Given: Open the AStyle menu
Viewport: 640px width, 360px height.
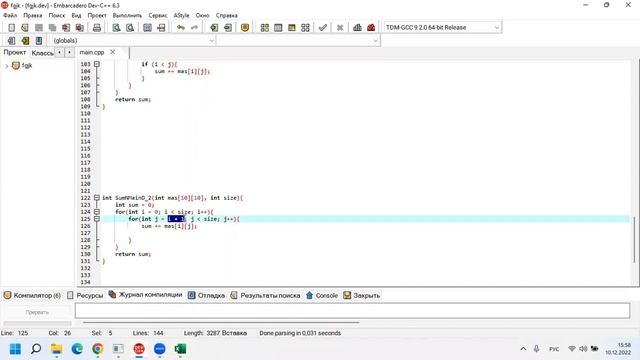Looking at the screenshot, I should [x=181, y=15].
